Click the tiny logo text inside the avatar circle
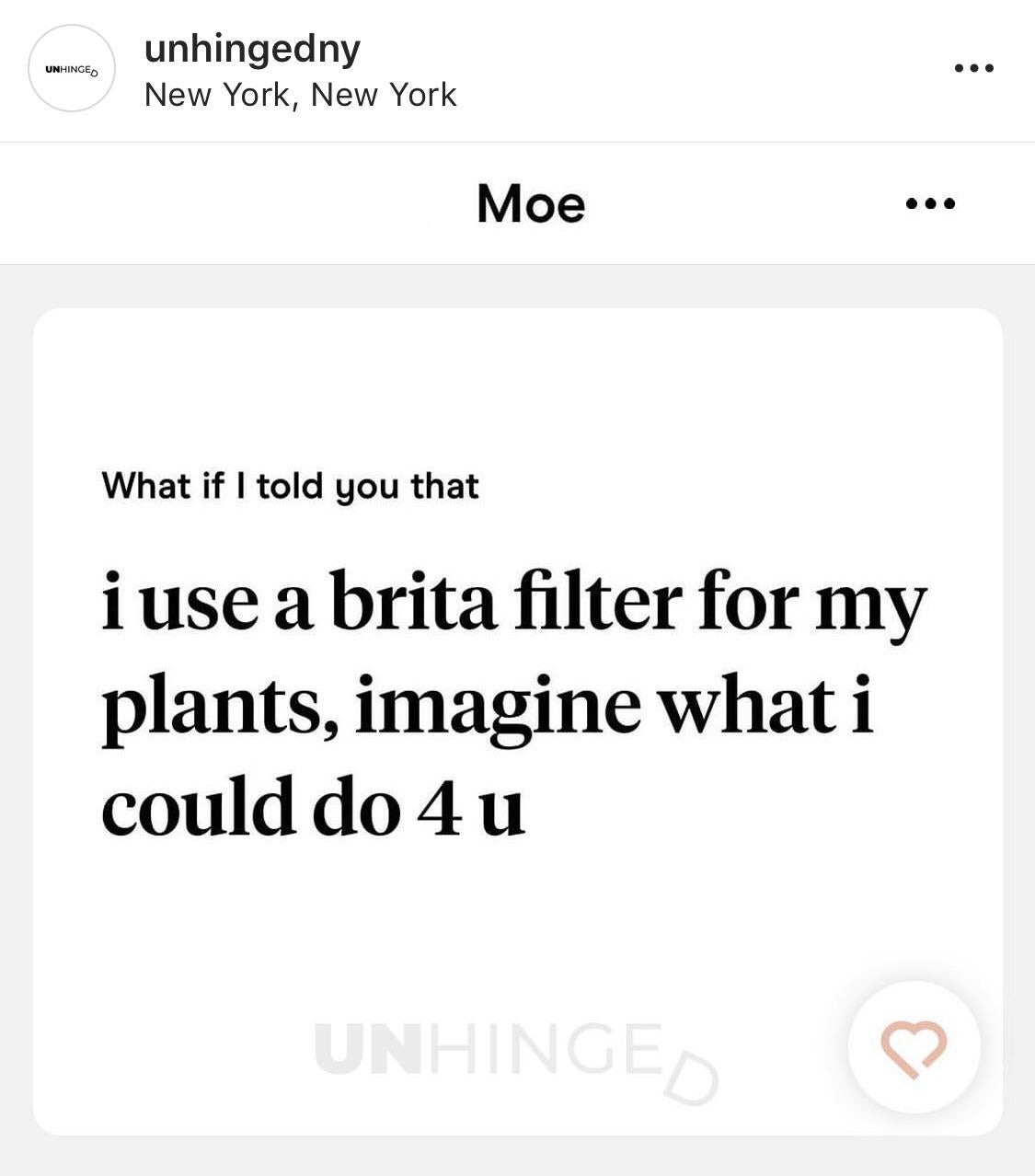This screenshot has height=1176, width=1035. click(x=72, y=70)
